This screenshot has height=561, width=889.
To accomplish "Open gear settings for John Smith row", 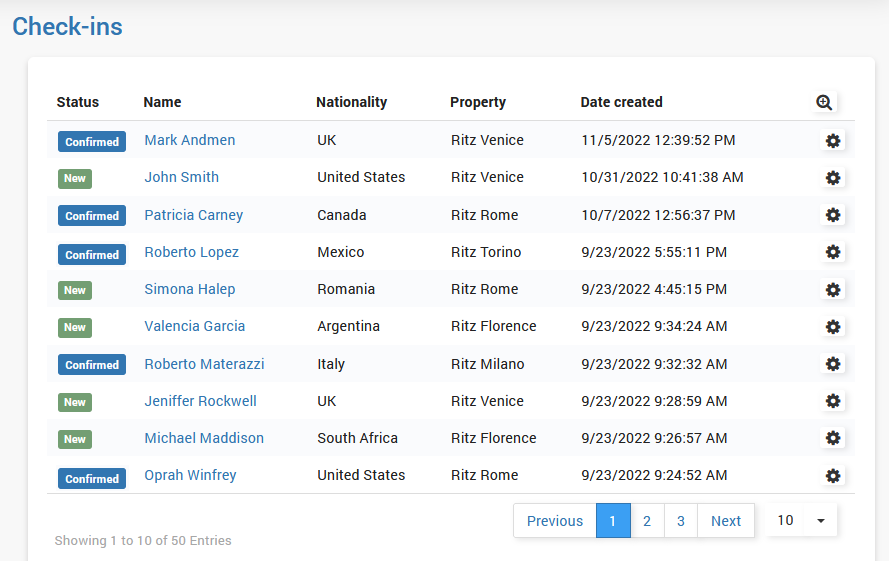I will click(833, 178).
